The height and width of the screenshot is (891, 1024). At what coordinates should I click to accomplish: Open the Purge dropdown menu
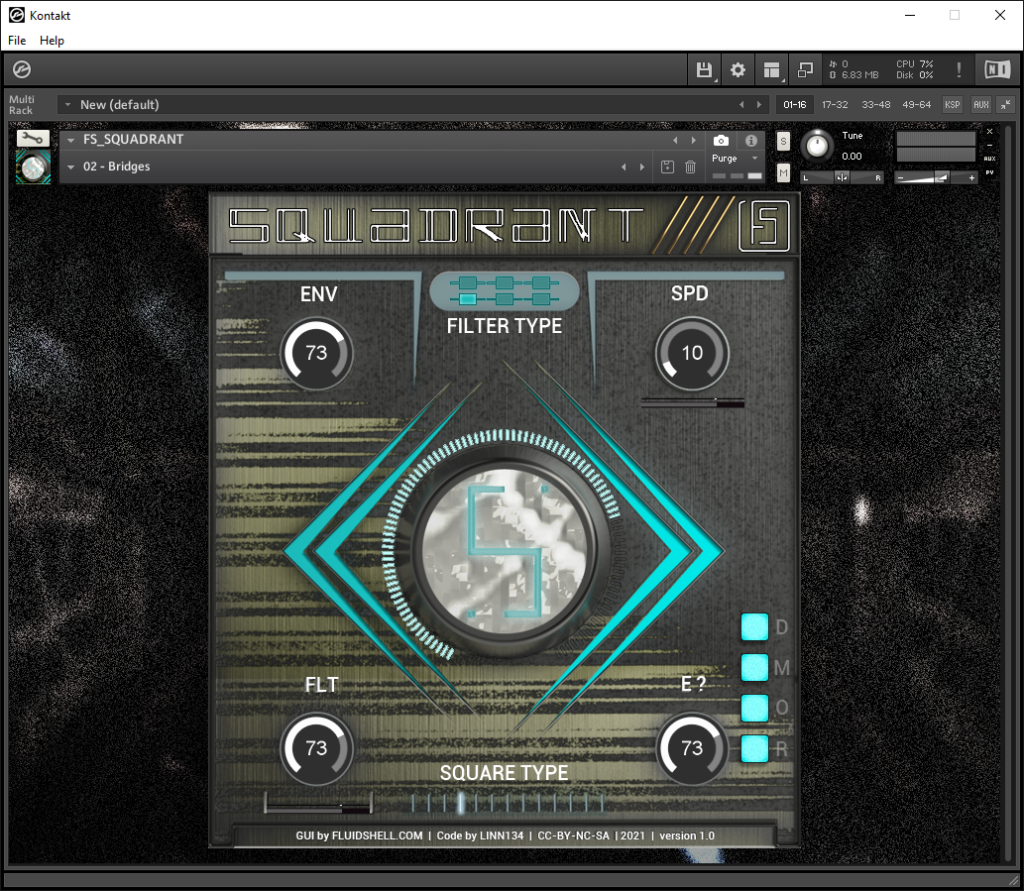(755, 158)
